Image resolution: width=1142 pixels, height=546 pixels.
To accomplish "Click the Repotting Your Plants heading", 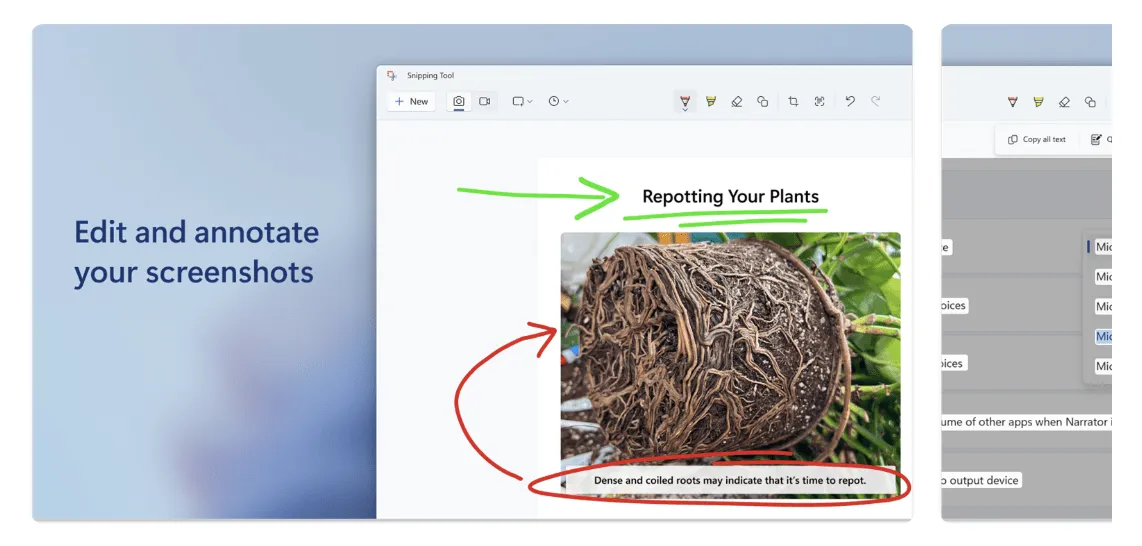I will pos(731,197).
